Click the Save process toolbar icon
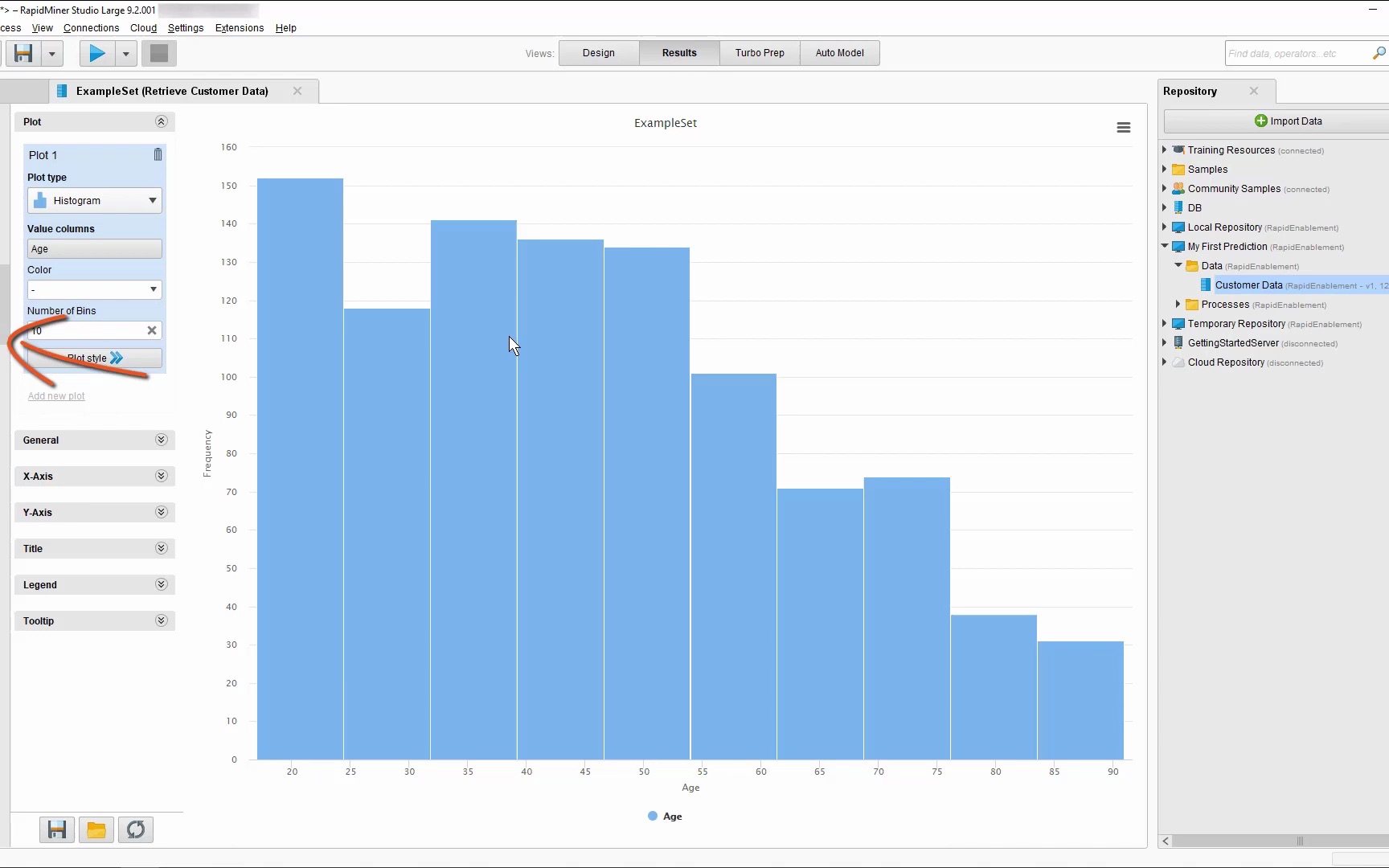Screen dimensions: 1389x868 pyautogui.click(x=23, y=53)
